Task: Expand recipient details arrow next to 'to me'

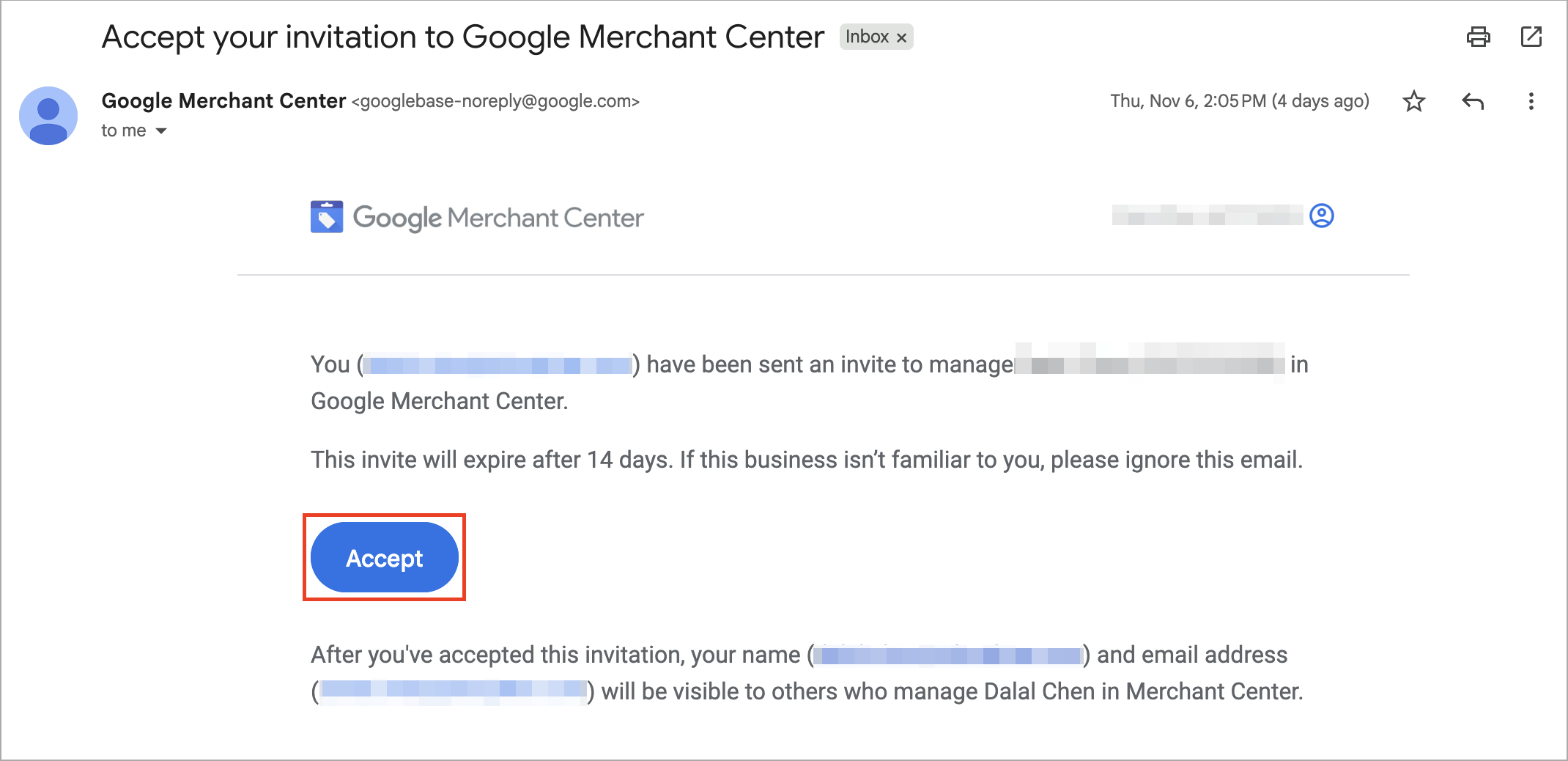Action: [161, 131]
